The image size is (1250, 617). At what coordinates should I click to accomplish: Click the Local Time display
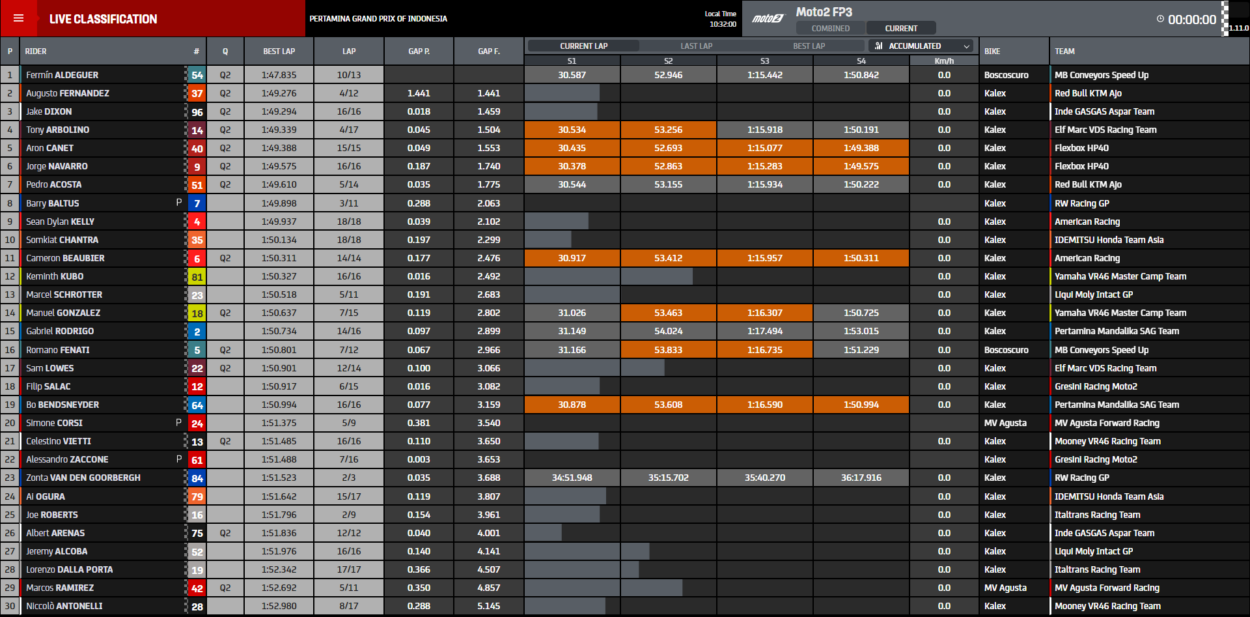[x=720, y=18]
